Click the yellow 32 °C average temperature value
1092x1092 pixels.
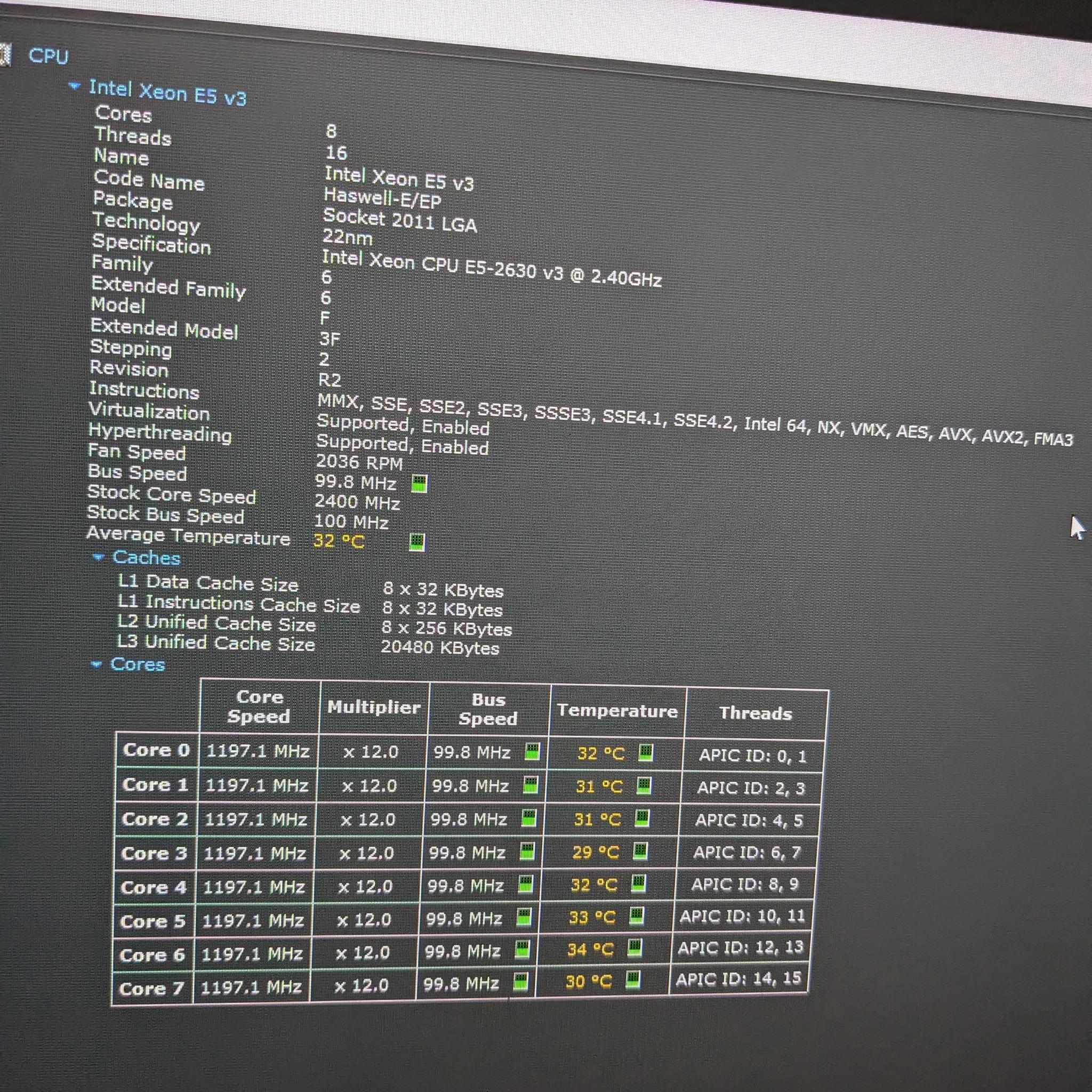point(339,541)
